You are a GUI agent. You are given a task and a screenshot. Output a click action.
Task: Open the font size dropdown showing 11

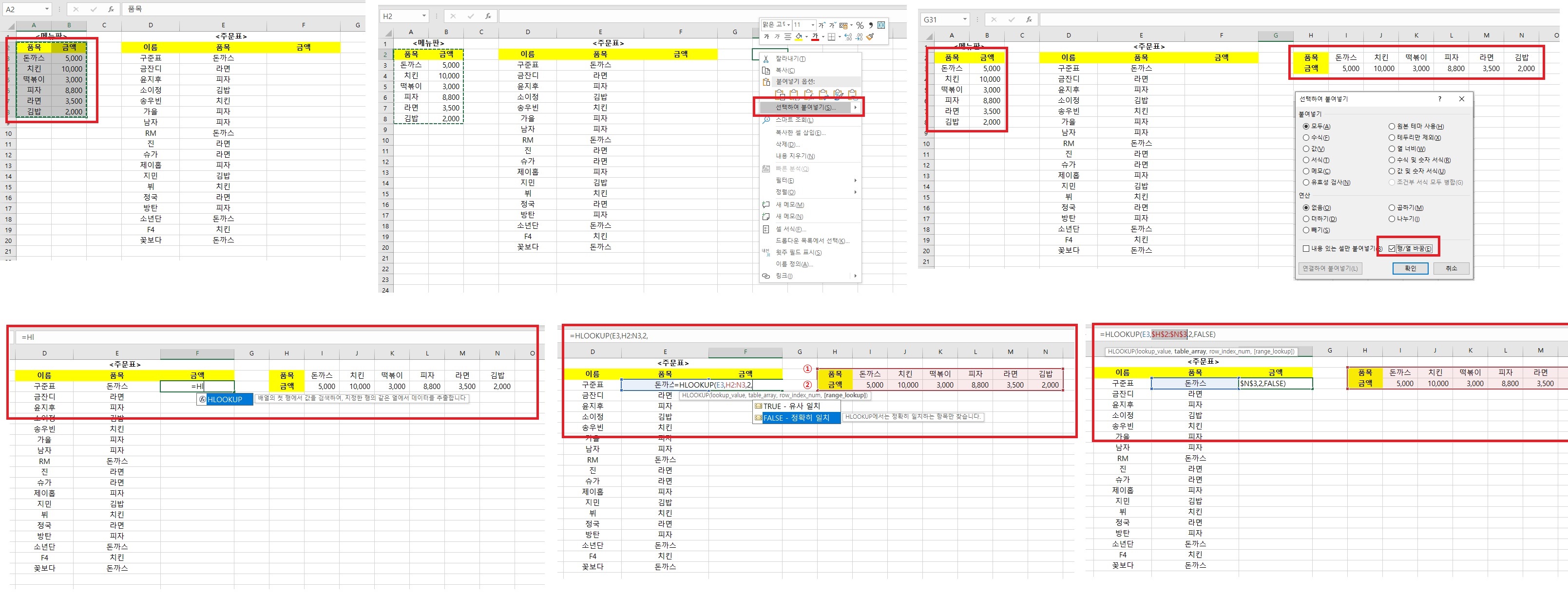click(813, 25)
